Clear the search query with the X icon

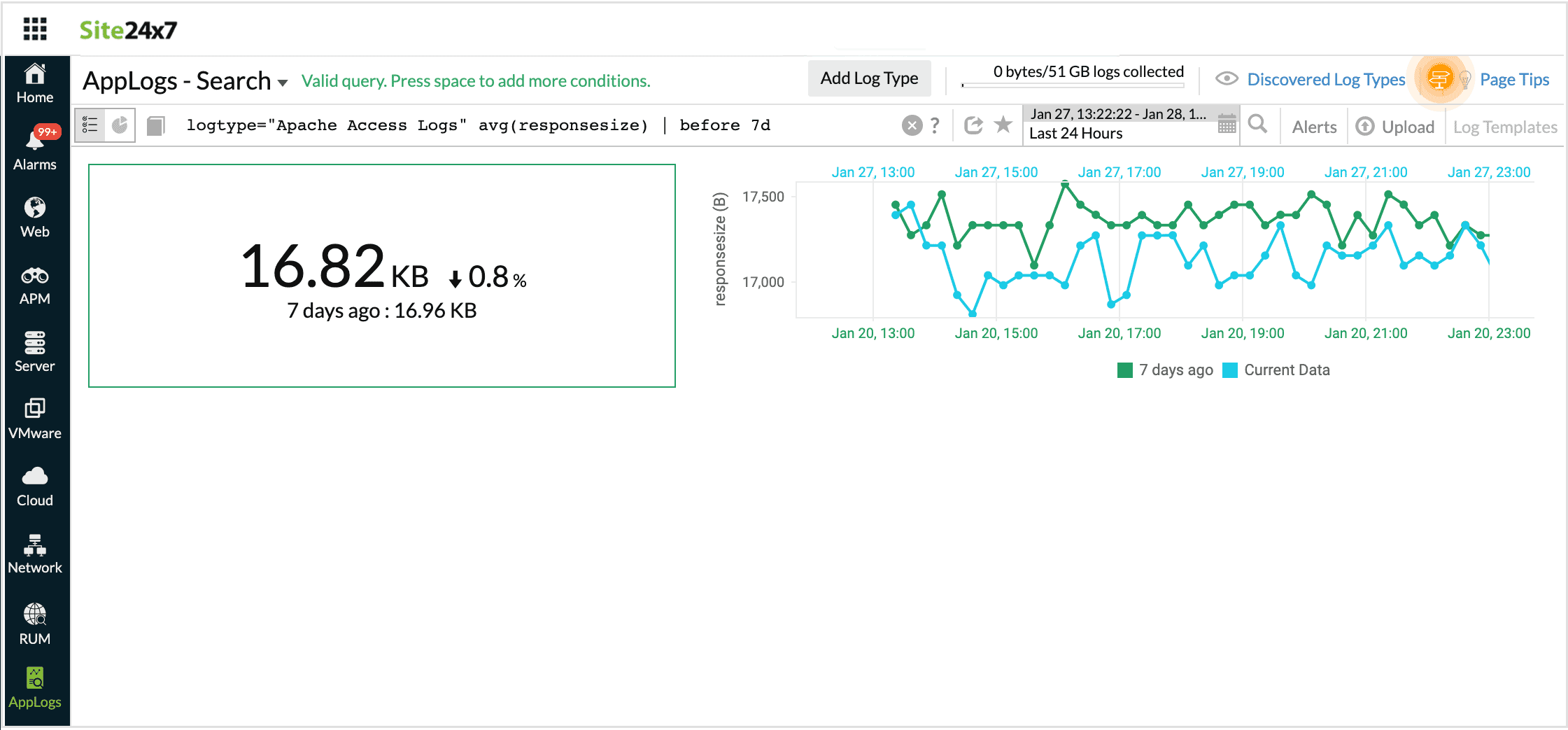(912, 125)
